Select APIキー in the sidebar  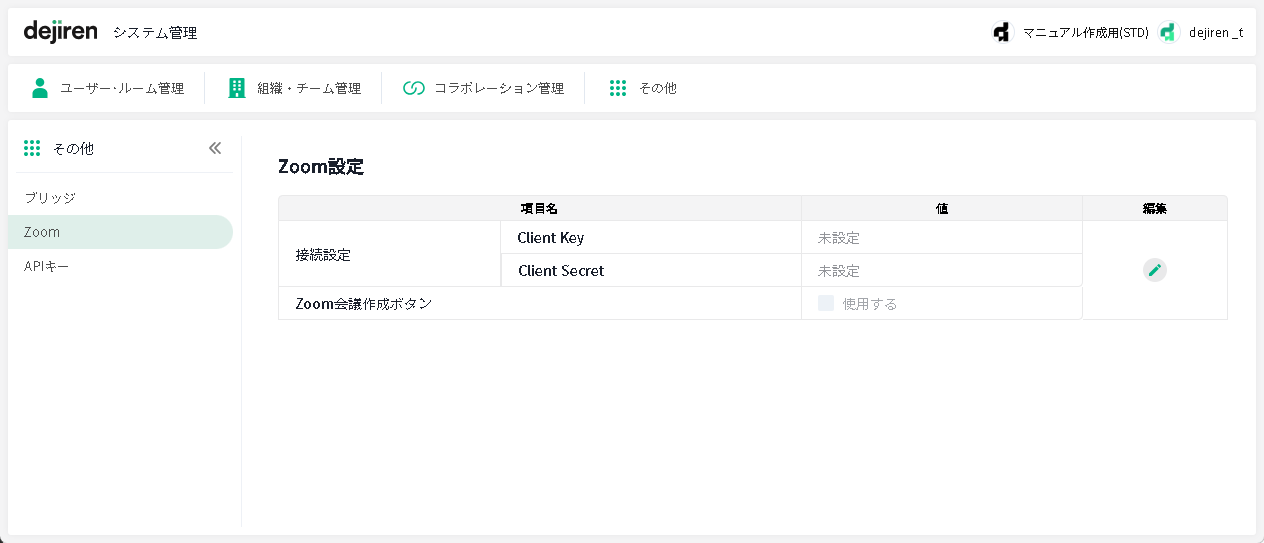pos(46,266)
